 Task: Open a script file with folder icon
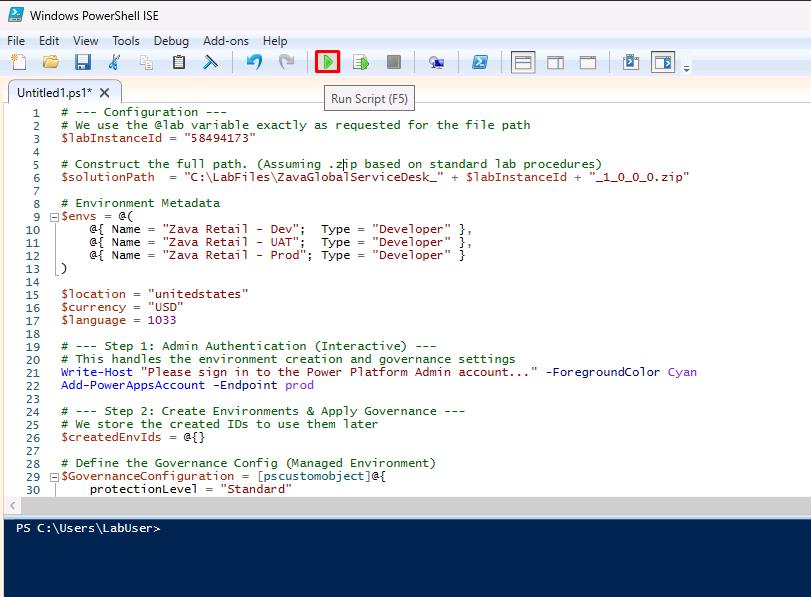(51, 63)
